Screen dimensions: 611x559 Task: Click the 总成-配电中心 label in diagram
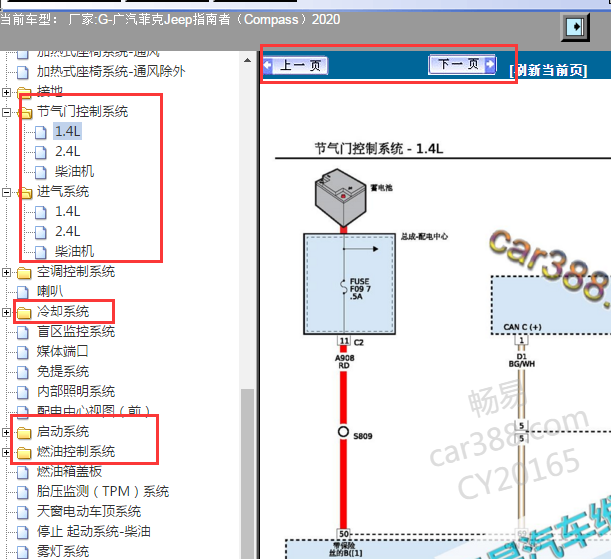[x=424, y=236]
